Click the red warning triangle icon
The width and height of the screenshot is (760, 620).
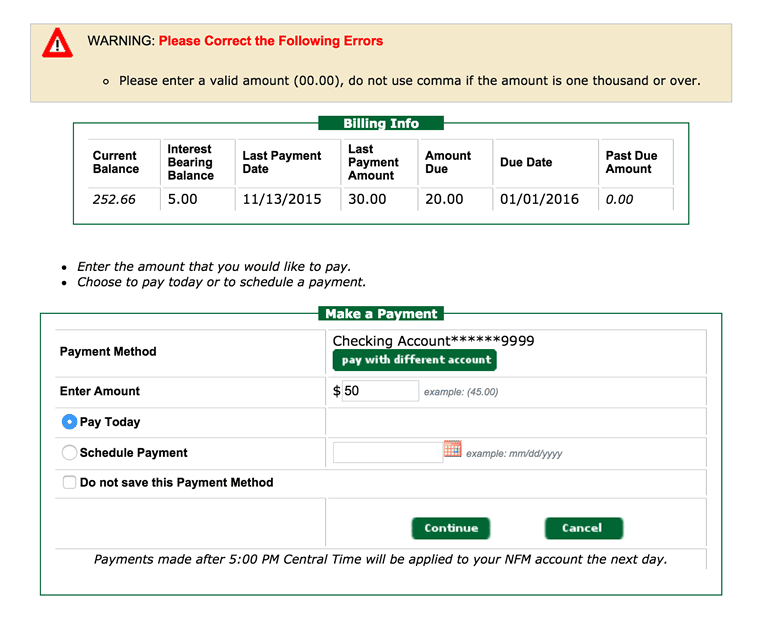(58, 43)
